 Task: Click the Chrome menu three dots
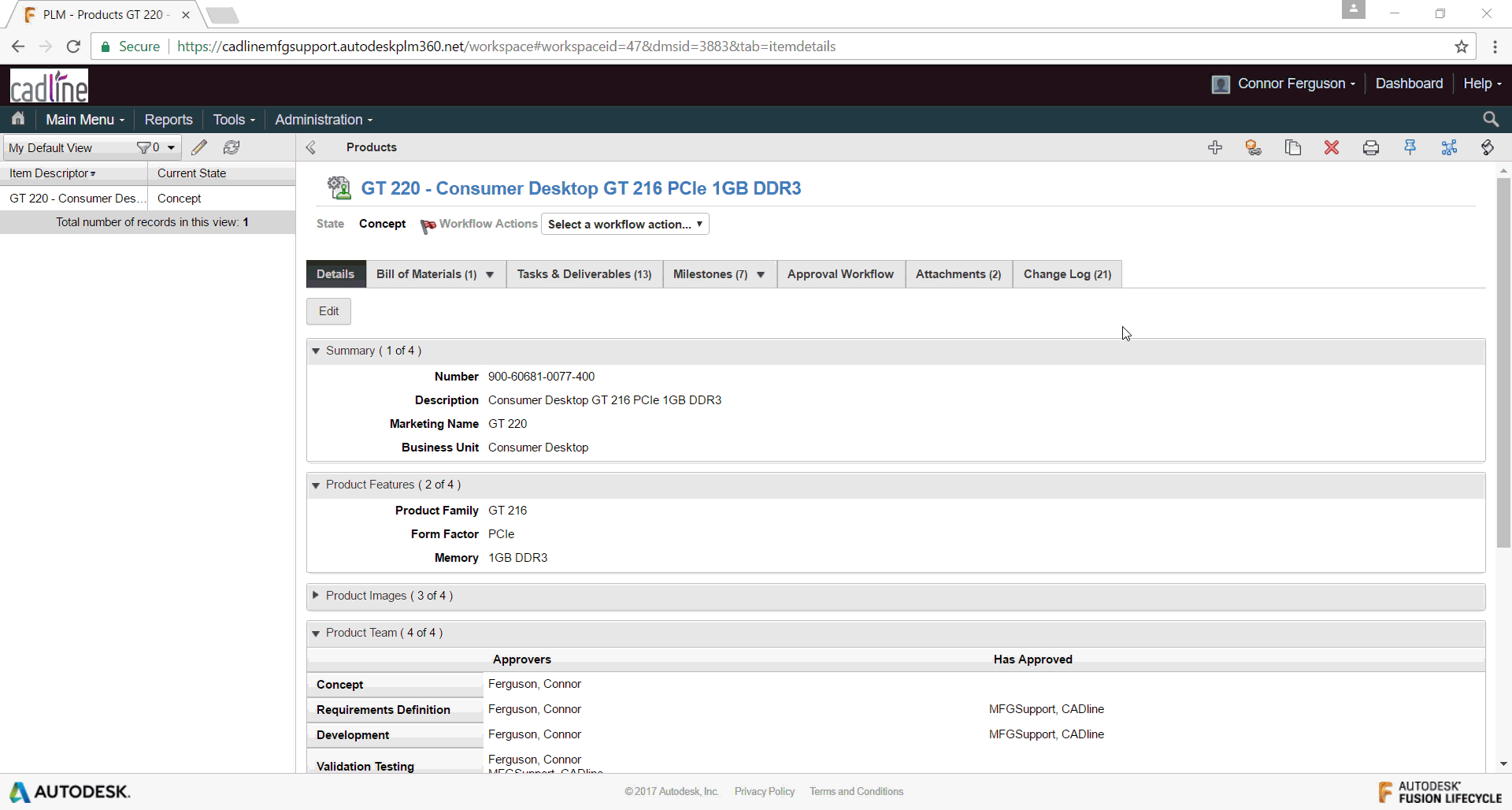(x=1495, y=46)
